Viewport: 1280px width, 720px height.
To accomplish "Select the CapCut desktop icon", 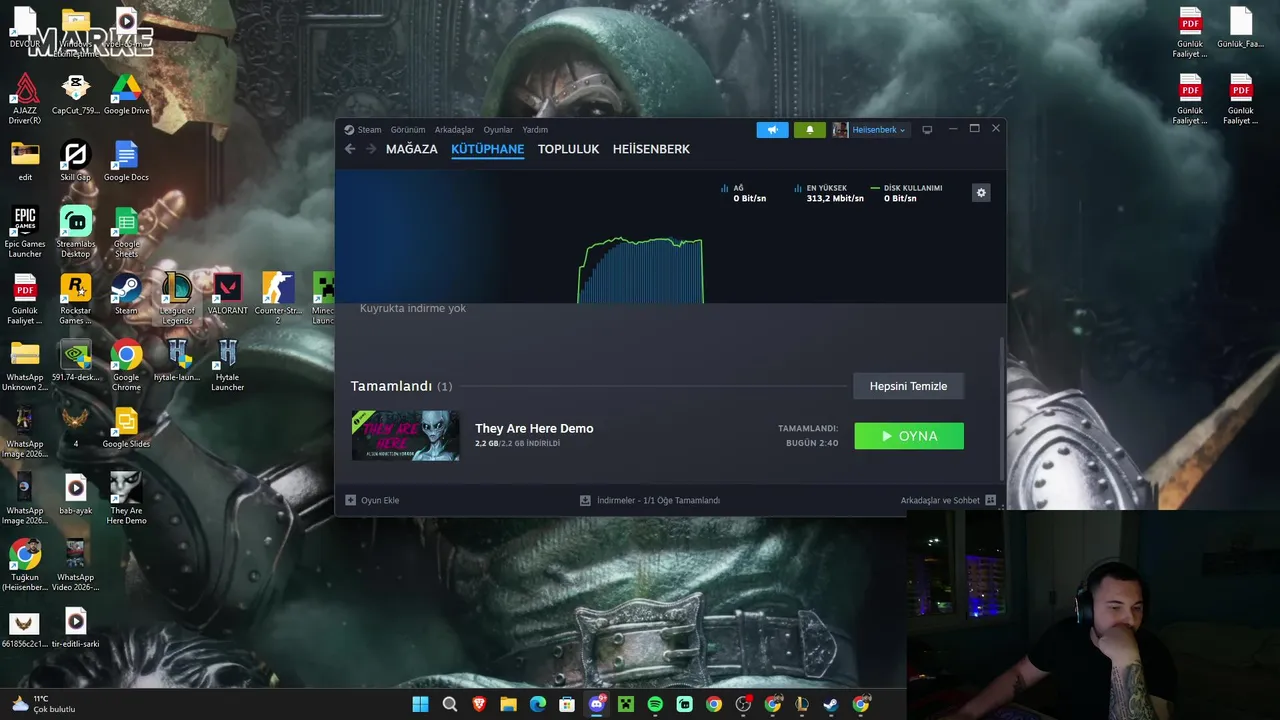I will coord(76,95).
